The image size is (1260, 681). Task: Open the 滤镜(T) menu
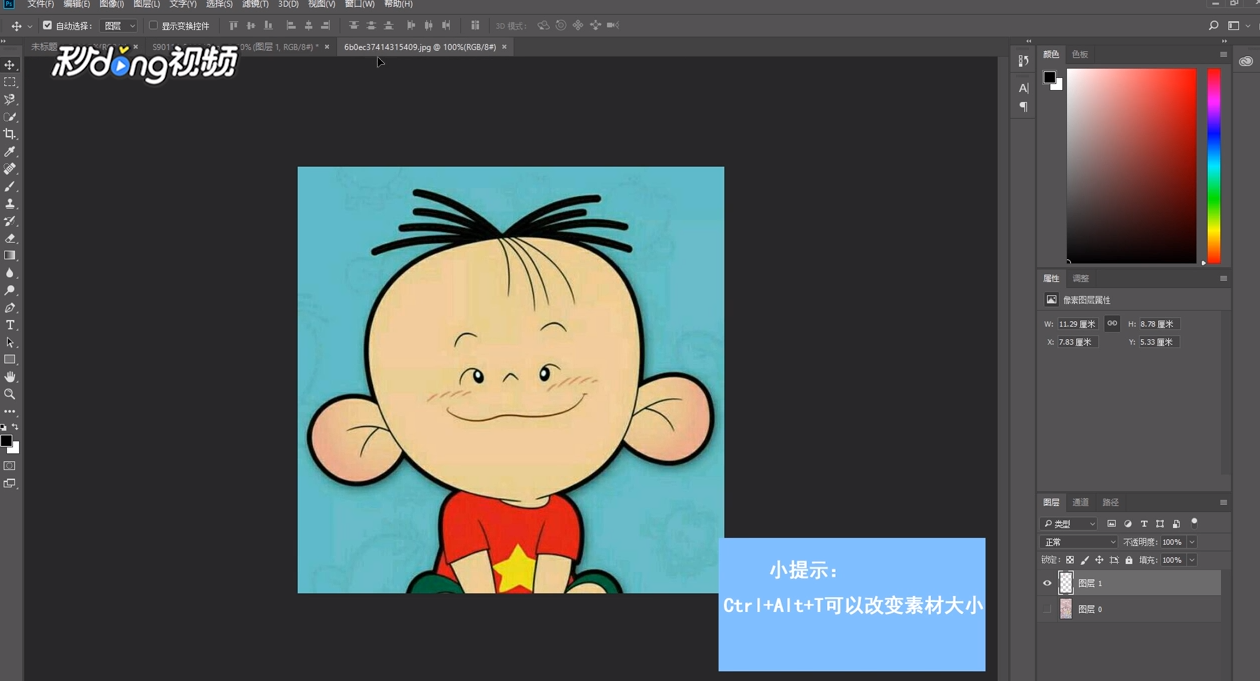(x=255, y=4)
